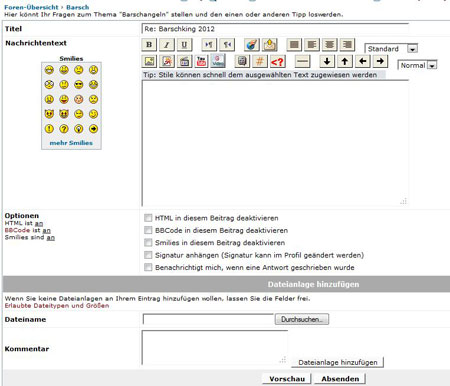Set left-to-right paragraph direction
Image resolution: width=450 pixels, height=386 pixels.
209,45
